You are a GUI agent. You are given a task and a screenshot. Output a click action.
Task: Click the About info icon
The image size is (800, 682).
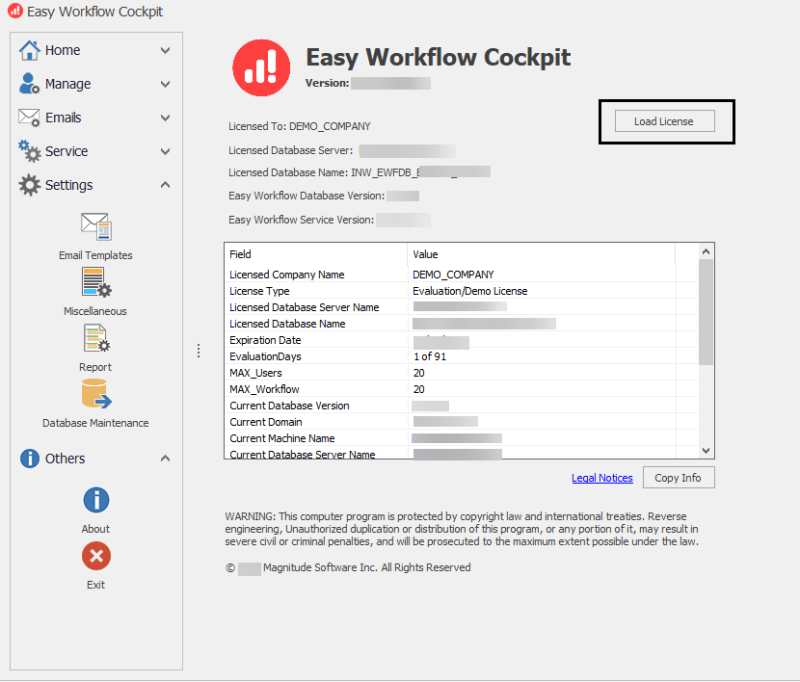[96, 500]
